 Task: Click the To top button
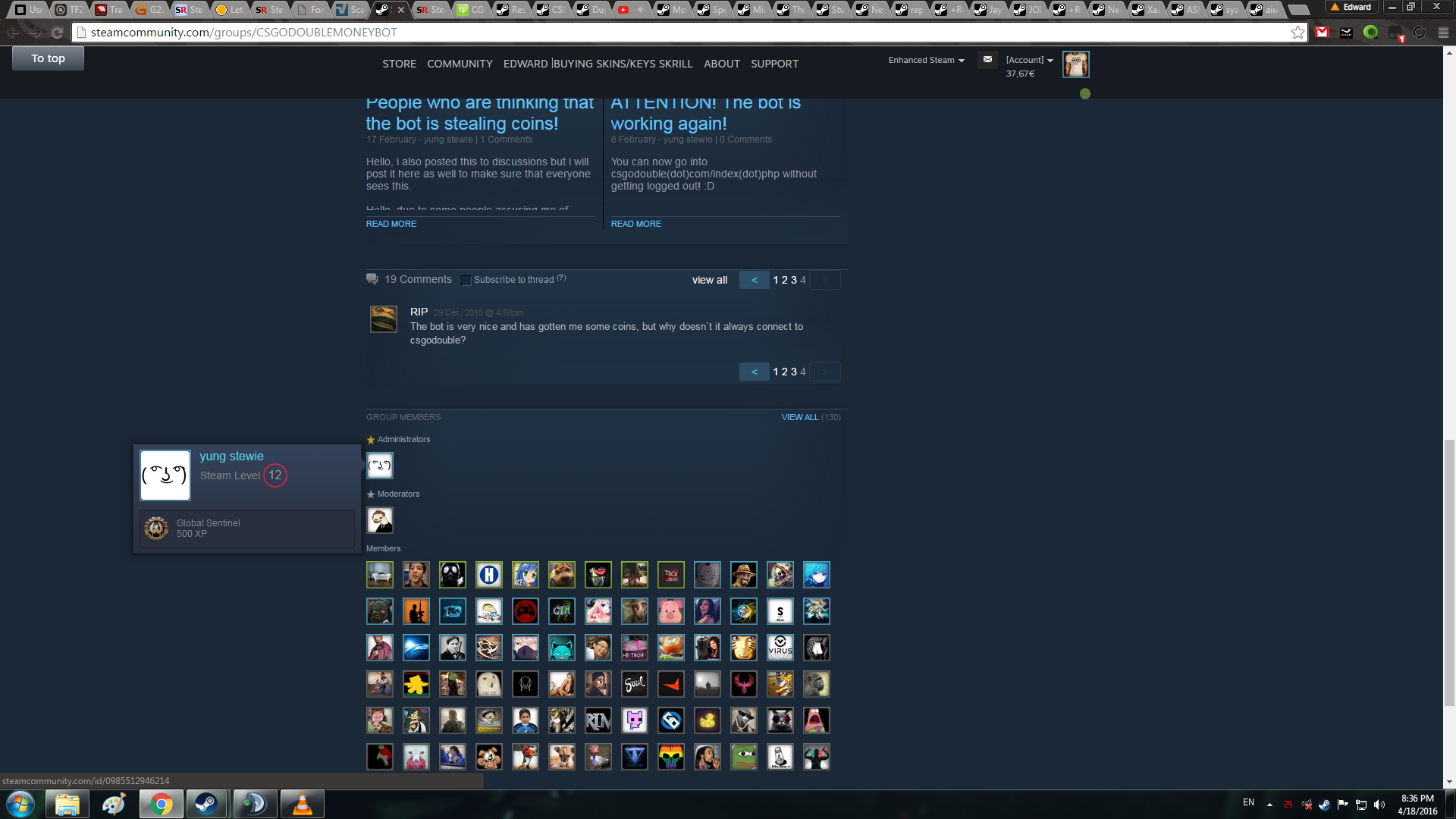click(x=48, y=58)
